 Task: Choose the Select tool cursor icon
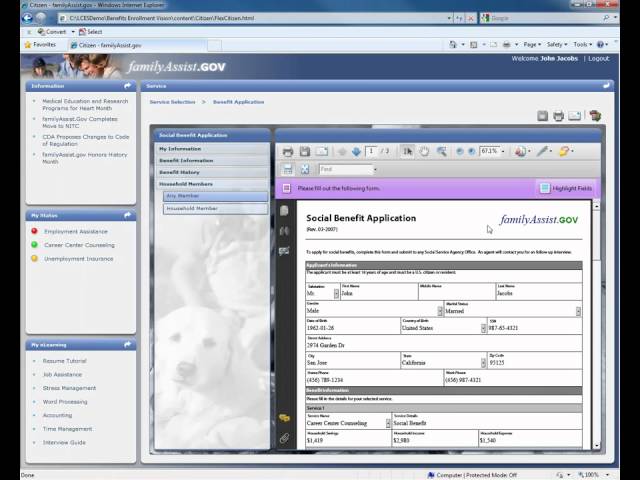[x=407, y=151]
